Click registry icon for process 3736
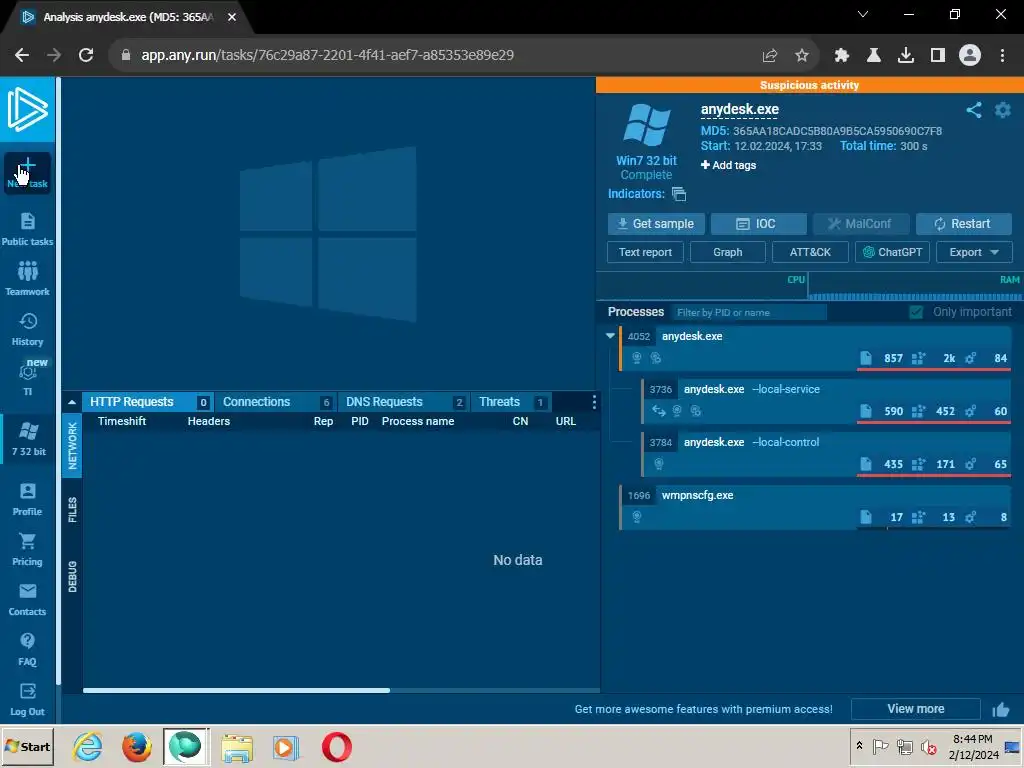The image size is (1024, 768). coord(919,411)
